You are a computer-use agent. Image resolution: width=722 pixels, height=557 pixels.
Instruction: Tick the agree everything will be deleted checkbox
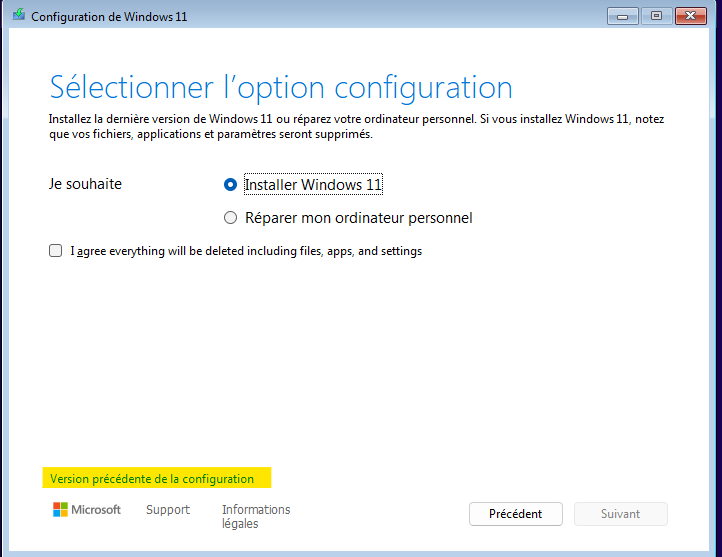pyautogui.click(x=56, y=251)
